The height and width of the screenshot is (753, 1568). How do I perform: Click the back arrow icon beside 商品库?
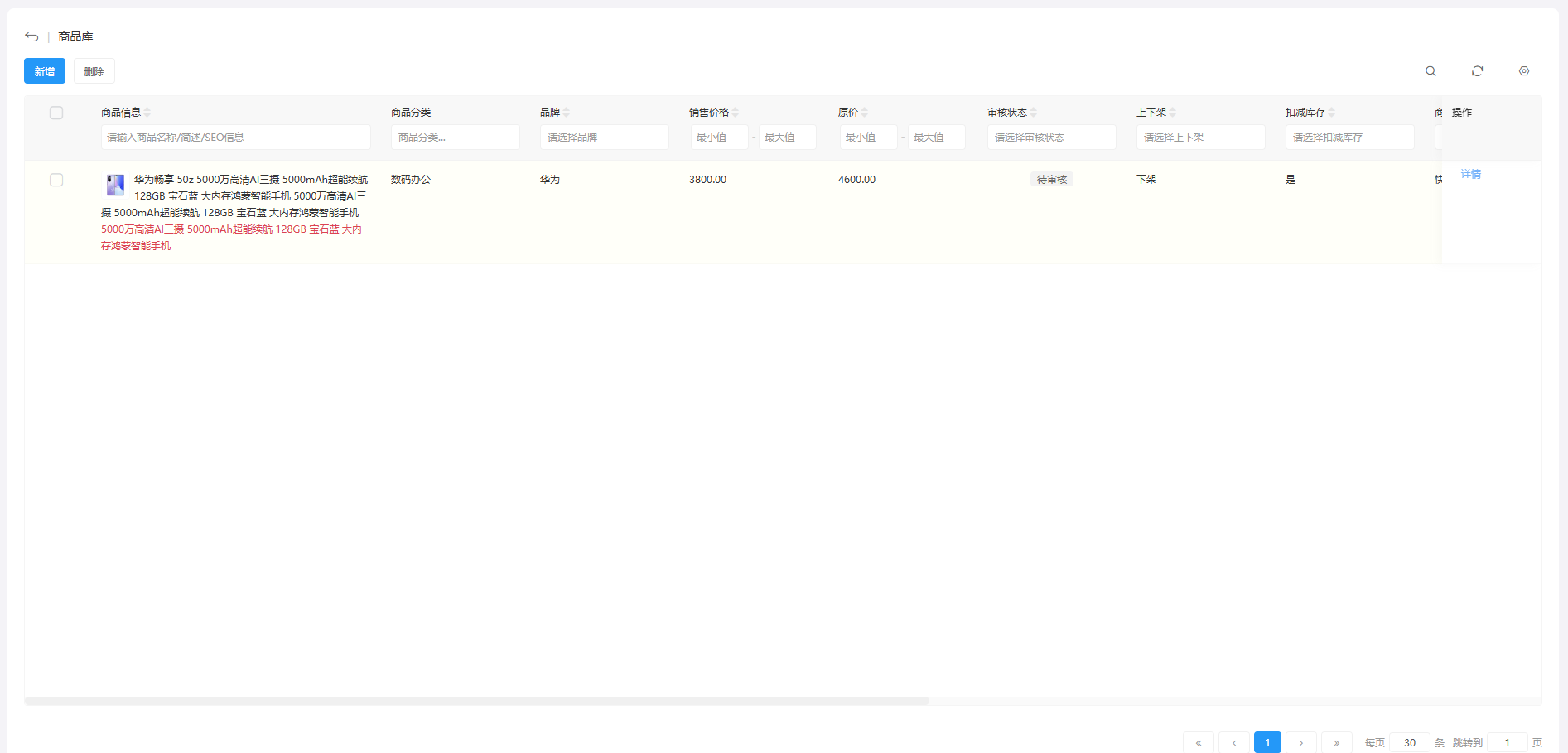click(x=31, y=36)
